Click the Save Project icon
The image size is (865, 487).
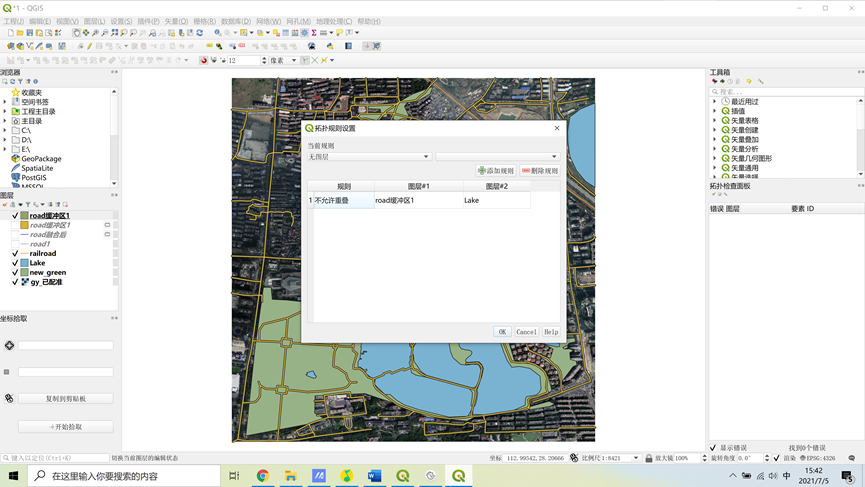[30, 33]
